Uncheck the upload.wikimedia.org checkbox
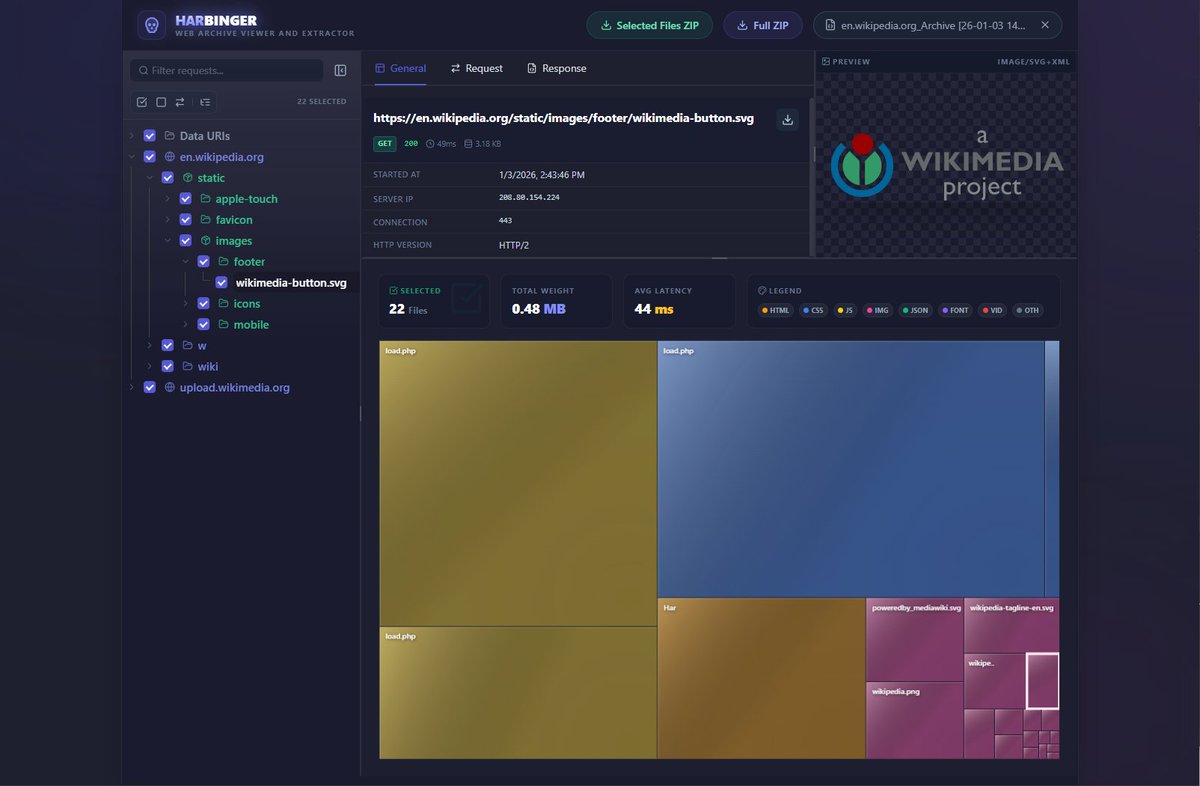Screen dimensions: 1200x786 [x=149, y=388]
